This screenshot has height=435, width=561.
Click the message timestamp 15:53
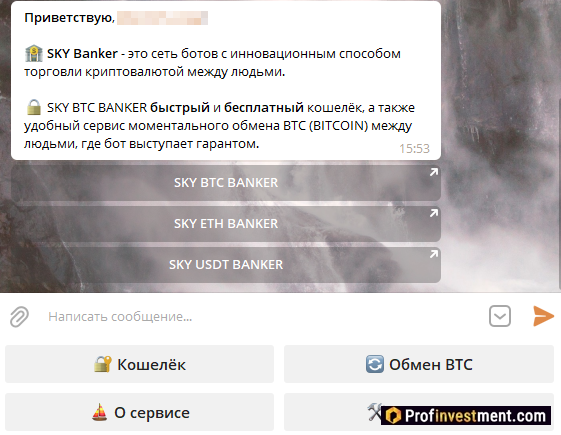click(414, 148)
